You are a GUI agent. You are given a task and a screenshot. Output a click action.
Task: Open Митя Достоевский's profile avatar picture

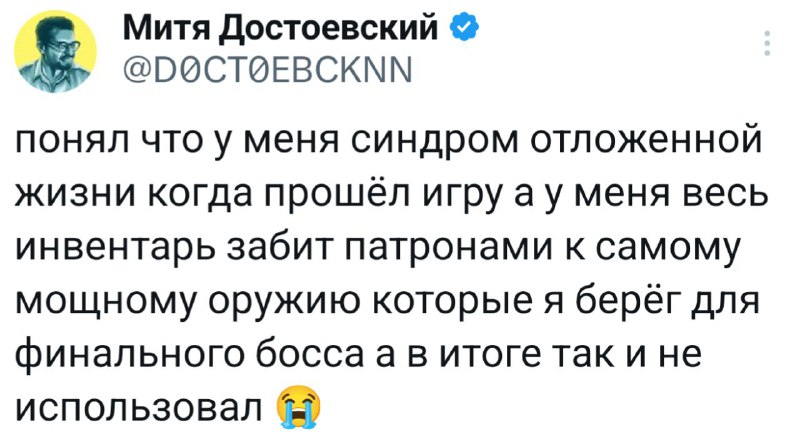56,53
